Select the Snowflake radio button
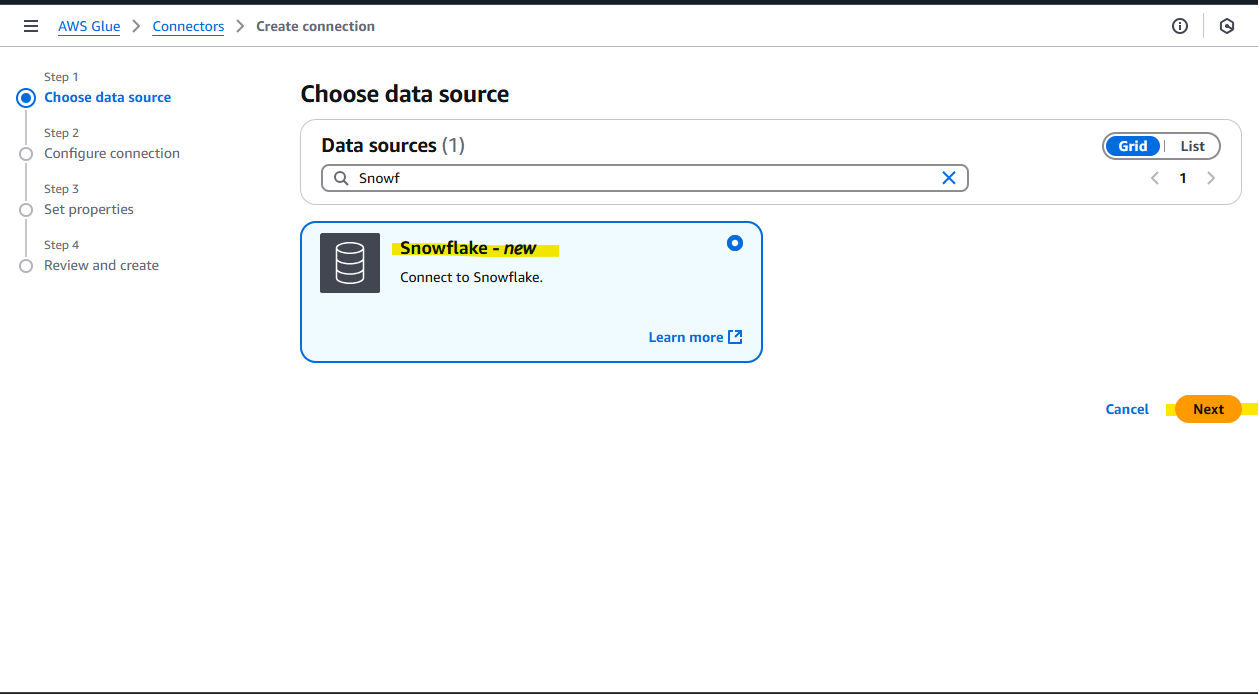Screen dimensions: 1259x694 click(735, 243)
